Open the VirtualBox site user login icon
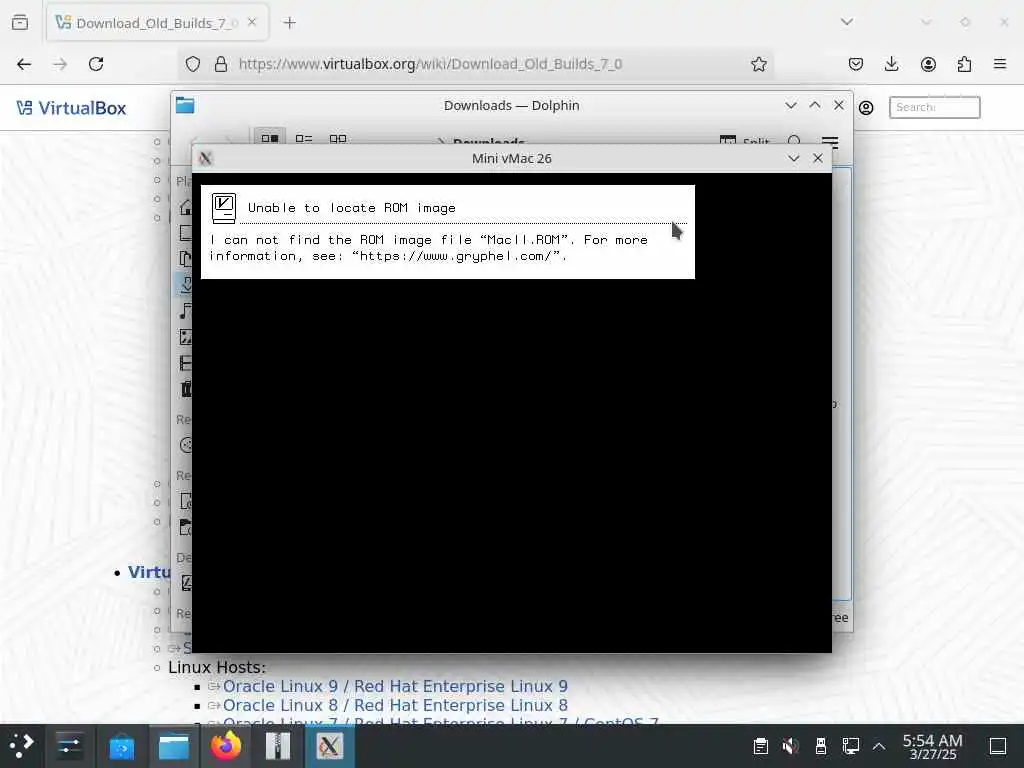This screenshot has width=1024, height=768. point(866,108)
